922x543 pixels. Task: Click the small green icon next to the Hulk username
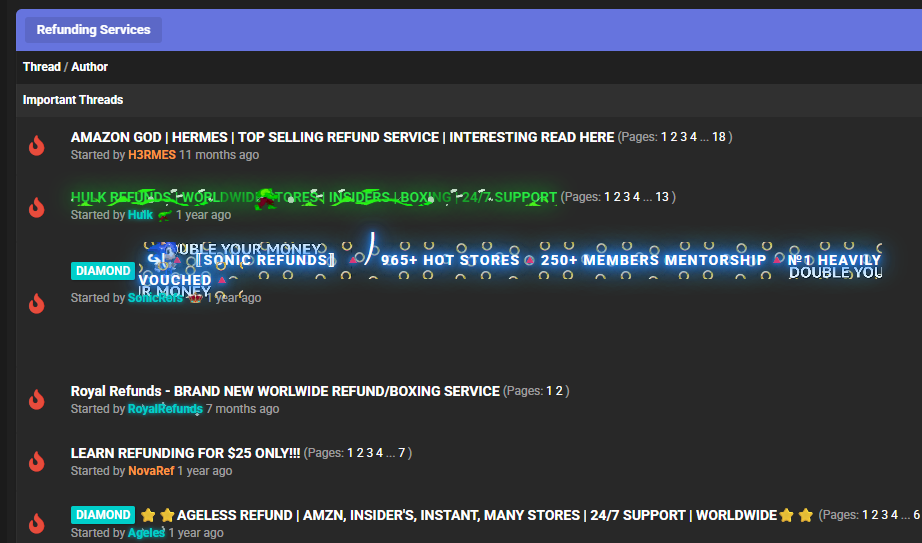165,215
